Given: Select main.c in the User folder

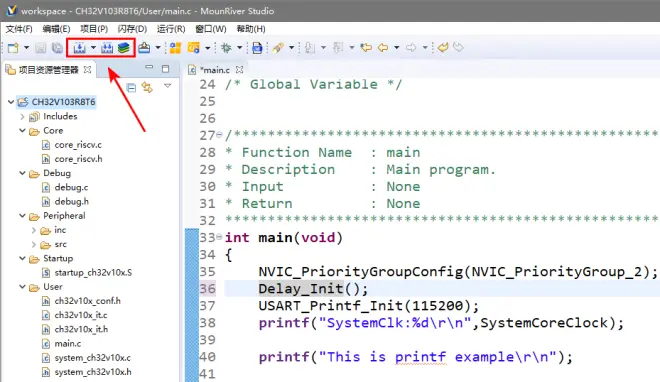Looking at the screenshot, I should 68,344.
